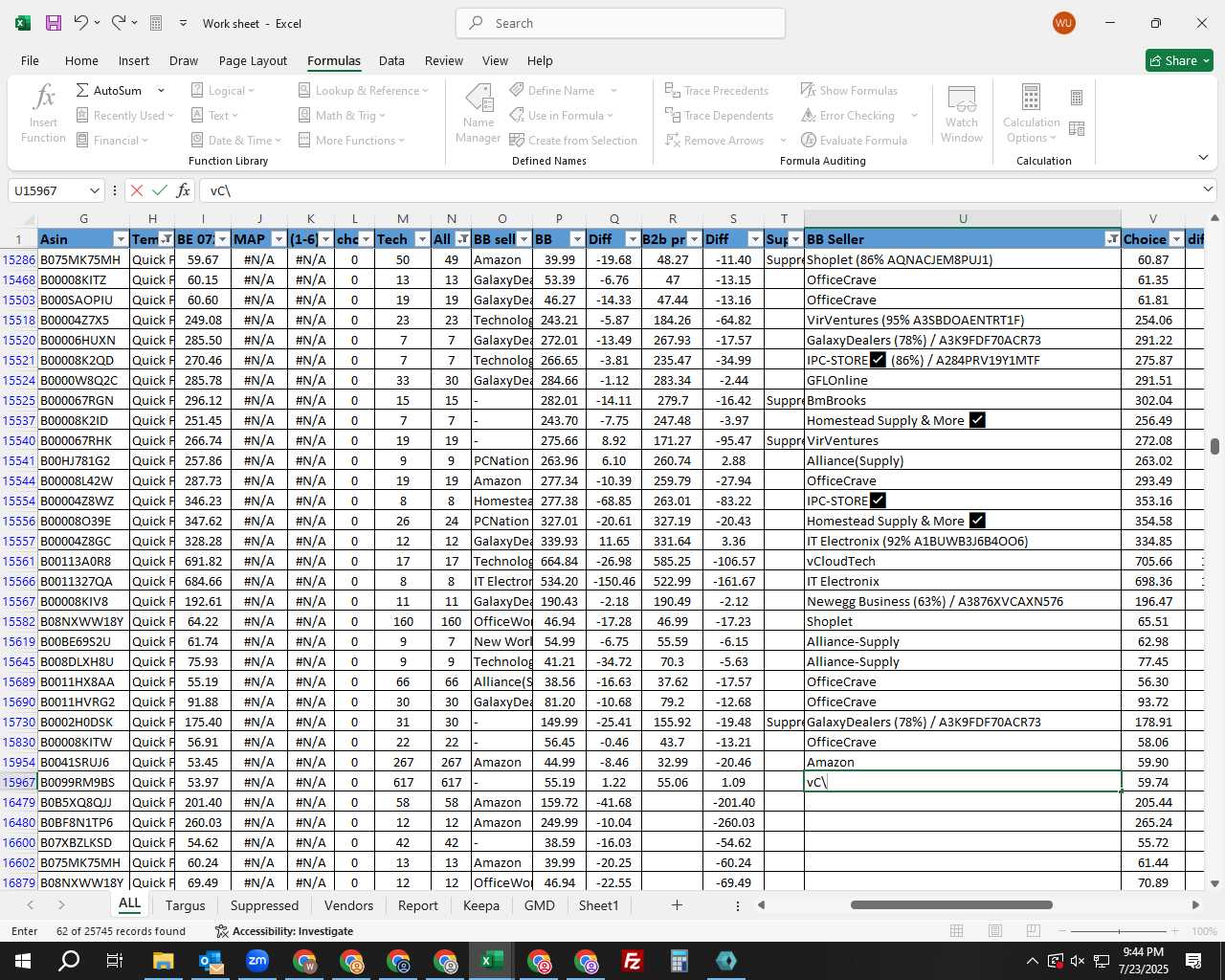The image size is (1225, 980).
Task: Click Trace Dependents
Action: [x=719, y=115]
